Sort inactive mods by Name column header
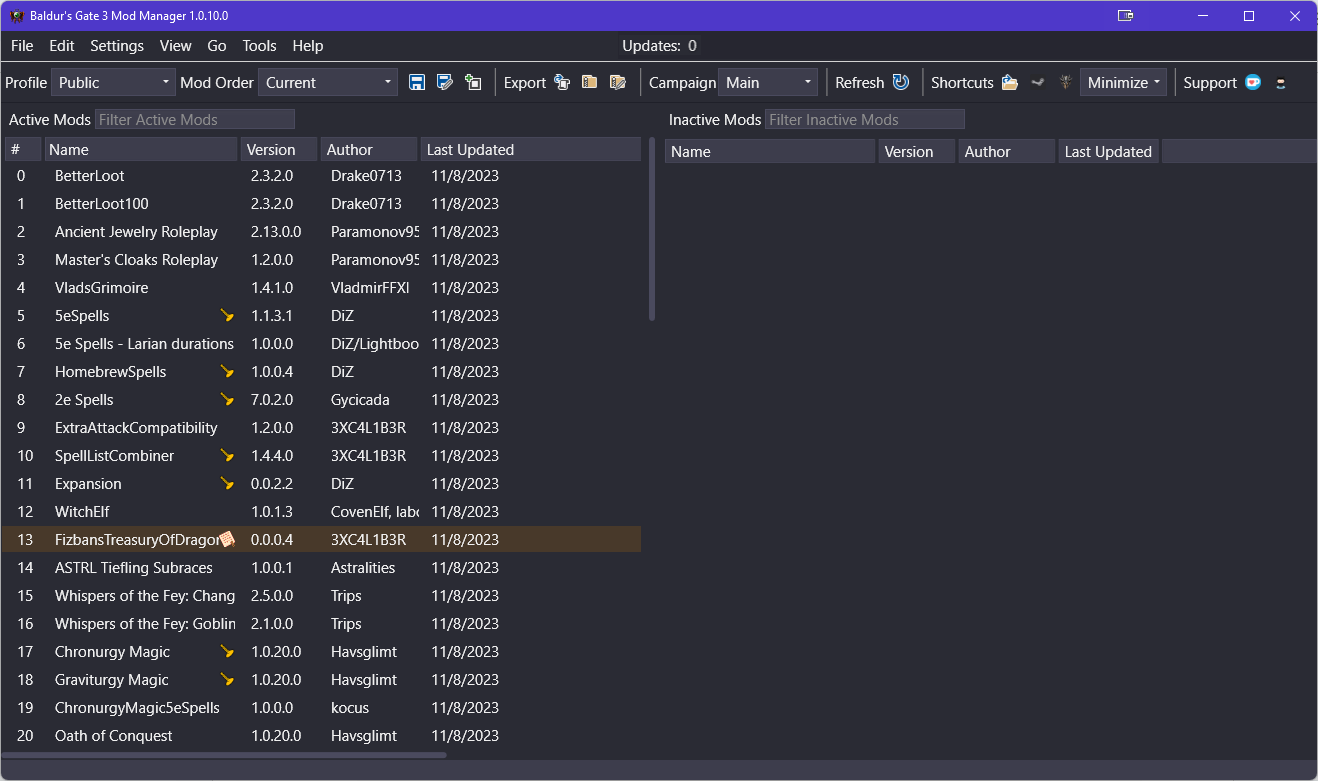This screenshot has width=1318, height=781. coord(770,151)
